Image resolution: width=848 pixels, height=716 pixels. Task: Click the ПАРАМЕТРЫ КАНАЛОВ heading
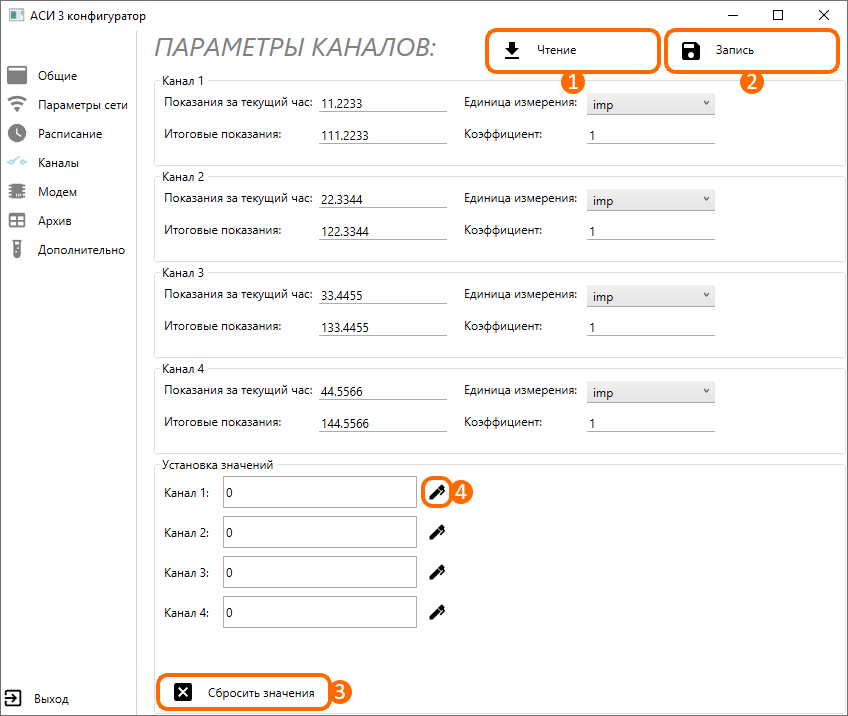[295, 48]
